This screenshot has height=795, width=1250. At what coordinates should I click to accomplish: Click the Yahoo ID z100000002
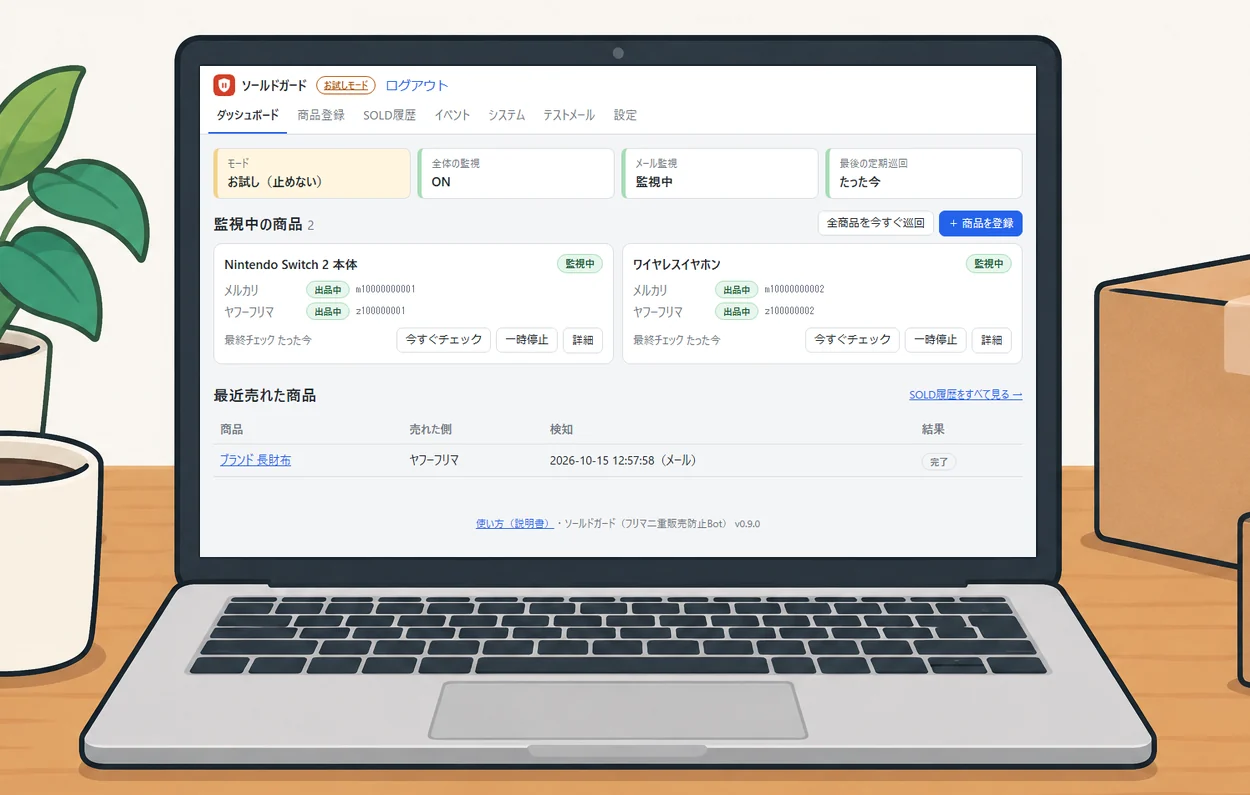tap(790, 312)
